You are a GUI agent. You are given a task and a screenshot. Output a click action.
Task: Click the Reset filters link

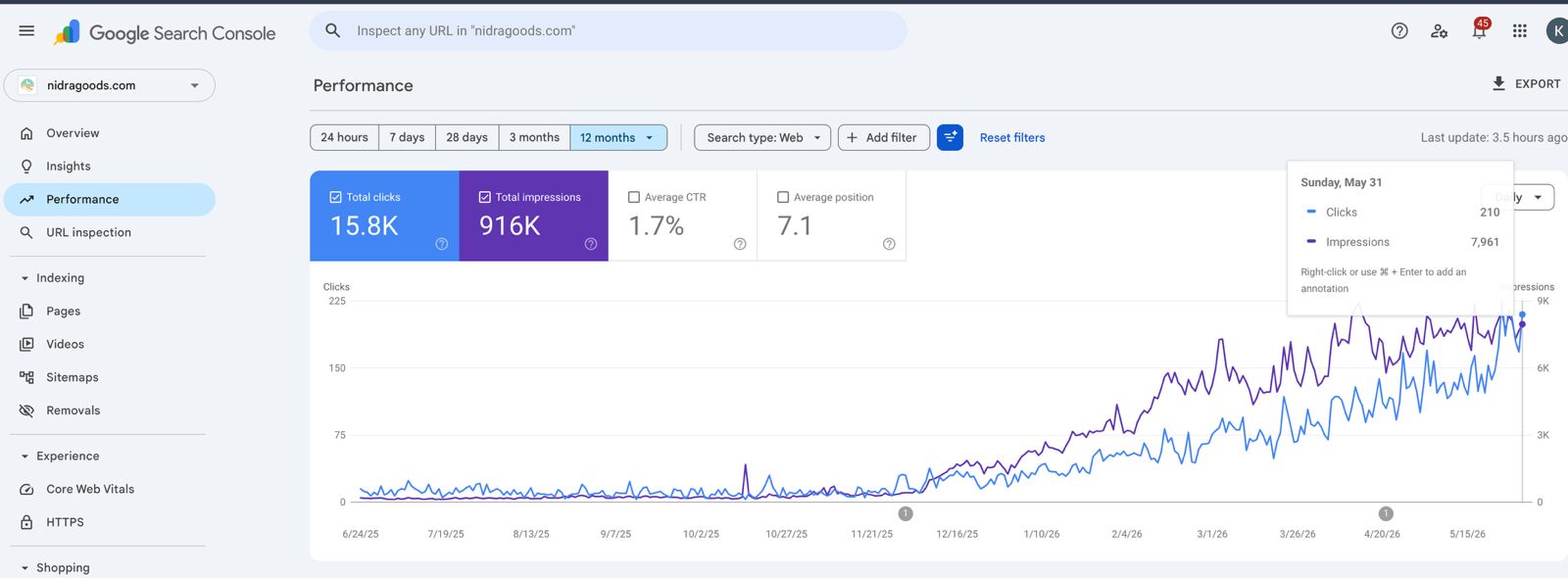coord(1012,137)
